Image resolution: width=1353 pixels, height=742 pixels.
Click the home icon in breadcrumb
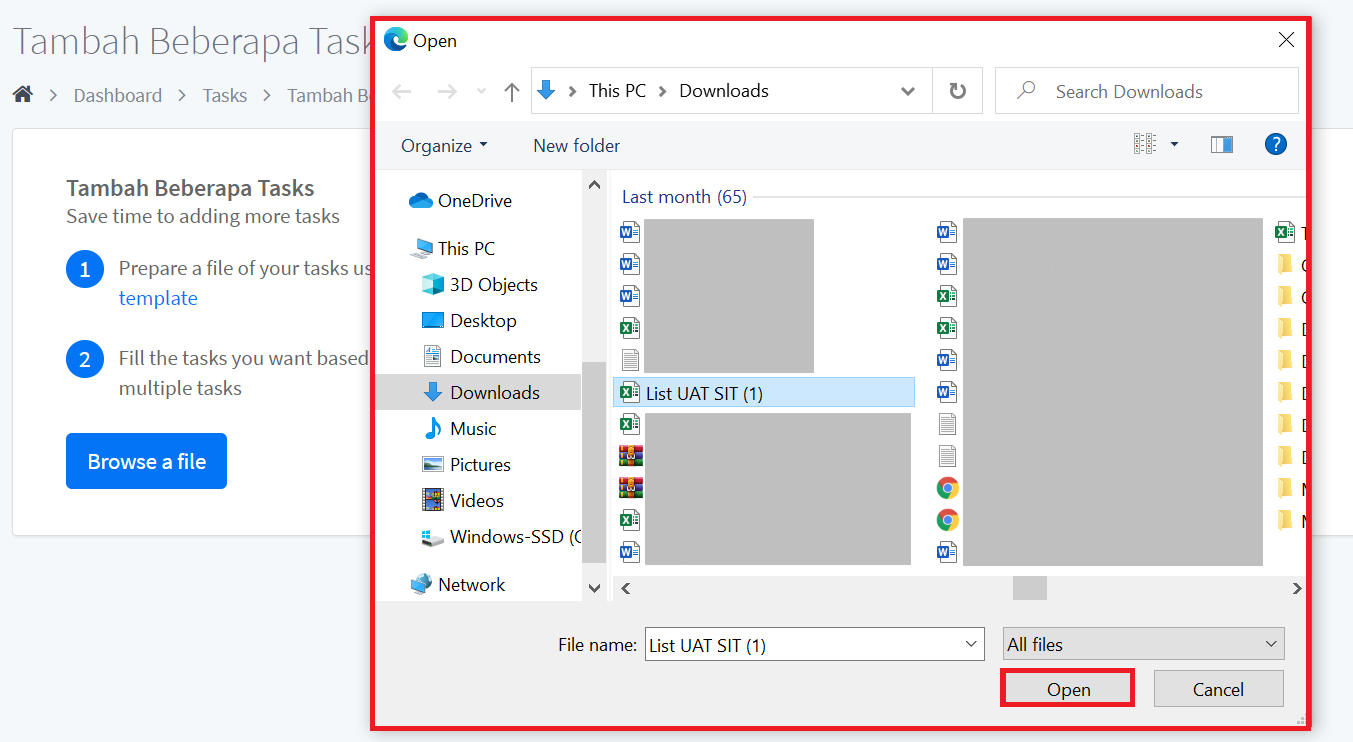(23, 95)
